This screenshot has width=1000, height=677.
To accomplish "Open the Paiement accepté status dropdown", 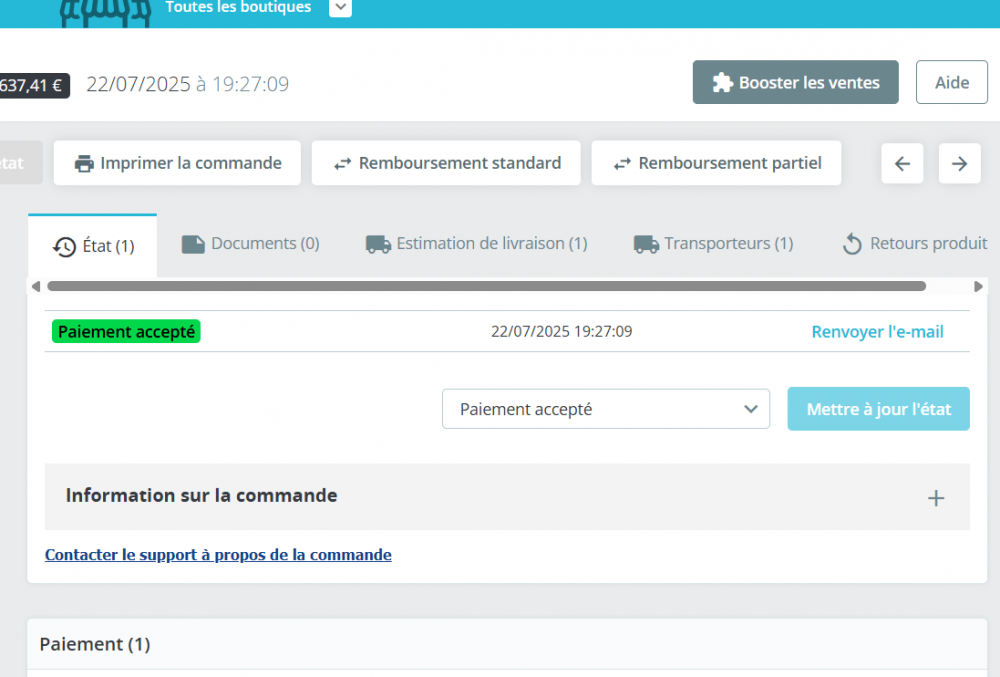I will click(x=605, y=409).
